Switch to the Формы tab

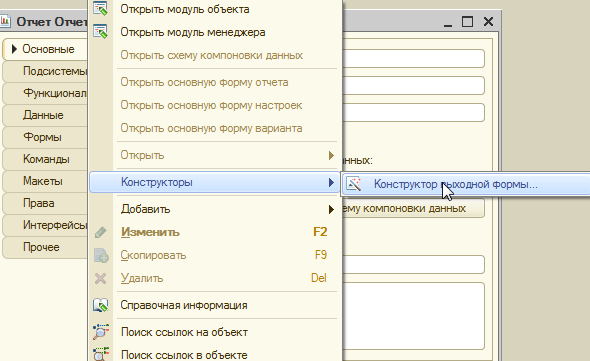pos(45,137)
